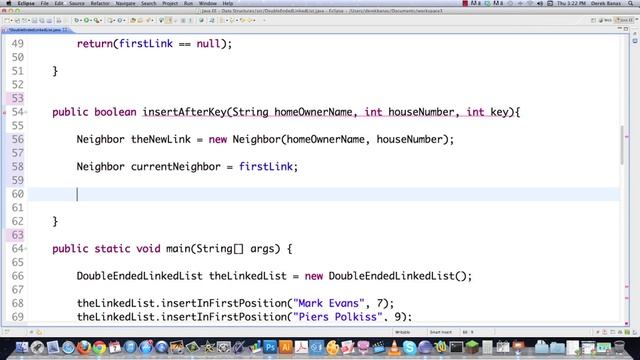Click line number 56 in the gutter
The height and width of the screenshot is (360, 640).
(x=17, y=139)
